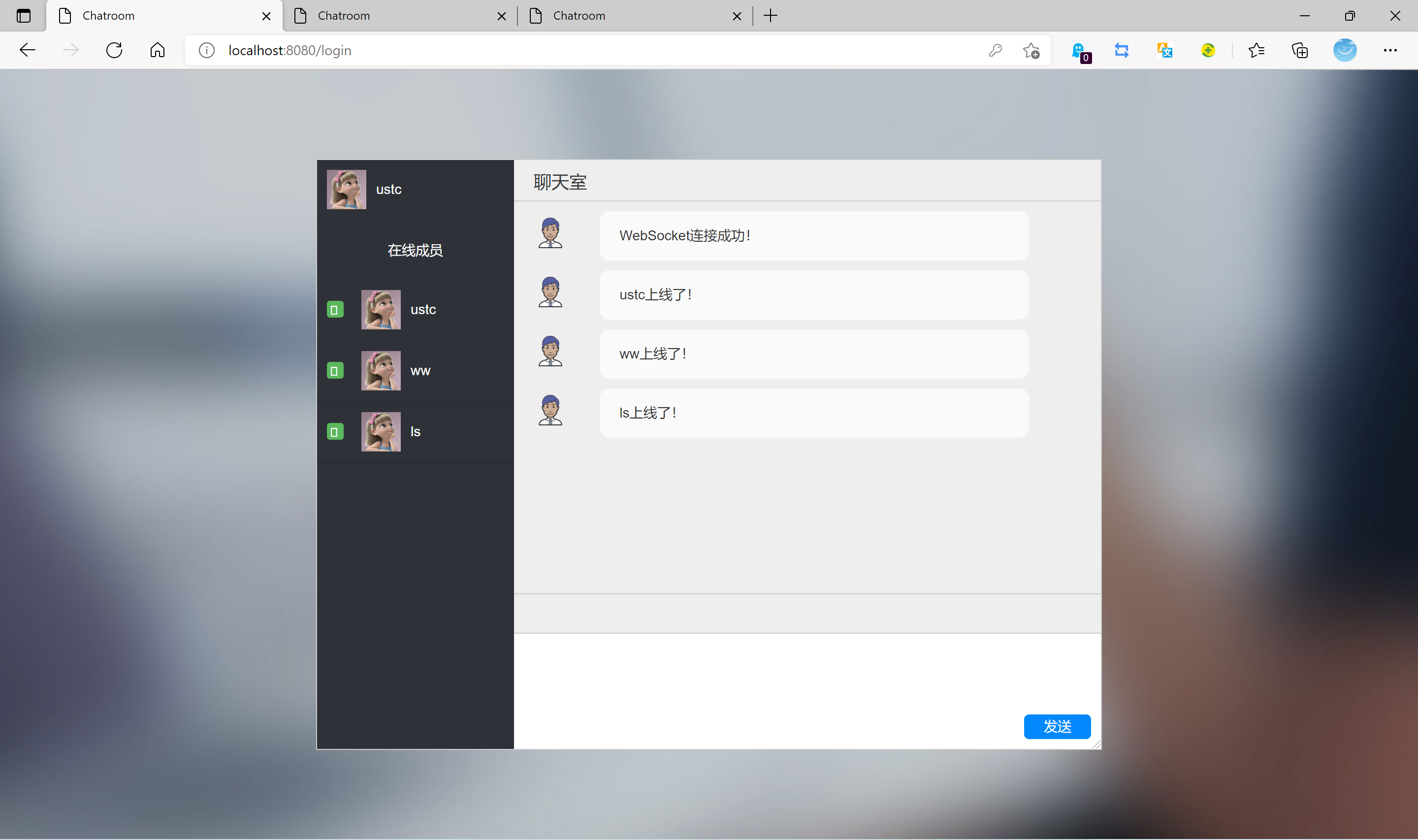Select ustc's avatar in online members list
The height and width of the screenshot is (840, 1418).
[x=381, y=310]
